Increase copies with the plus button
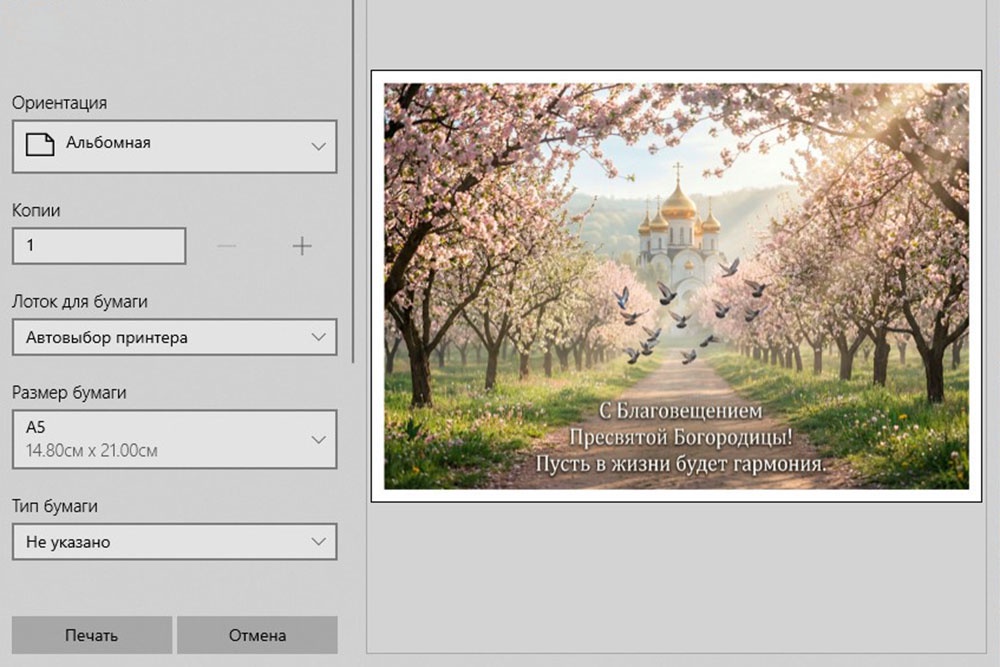This screenshot has width=1000, height=667. [x=302, y=246]
